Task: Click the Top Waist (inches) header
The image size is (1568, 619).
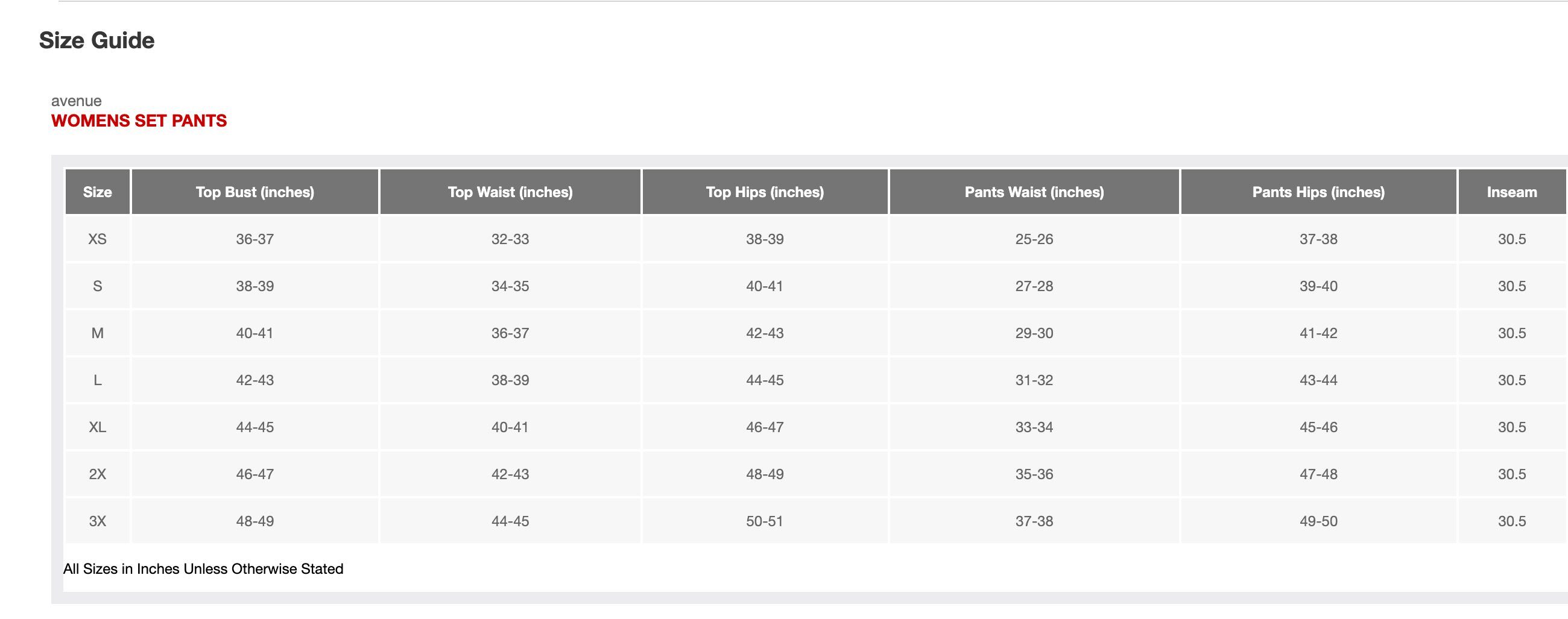Action: tap(510, 192)
